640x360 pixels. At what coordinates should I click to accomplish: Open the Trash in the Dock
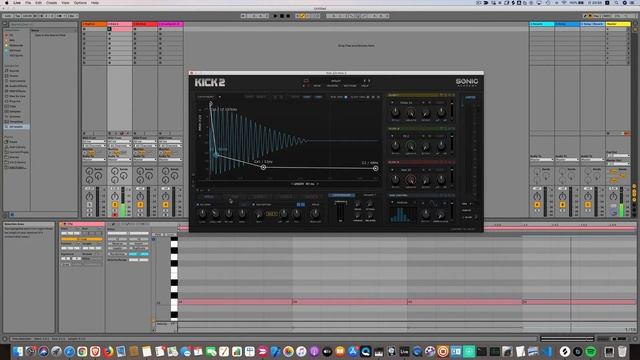(622, 351)
